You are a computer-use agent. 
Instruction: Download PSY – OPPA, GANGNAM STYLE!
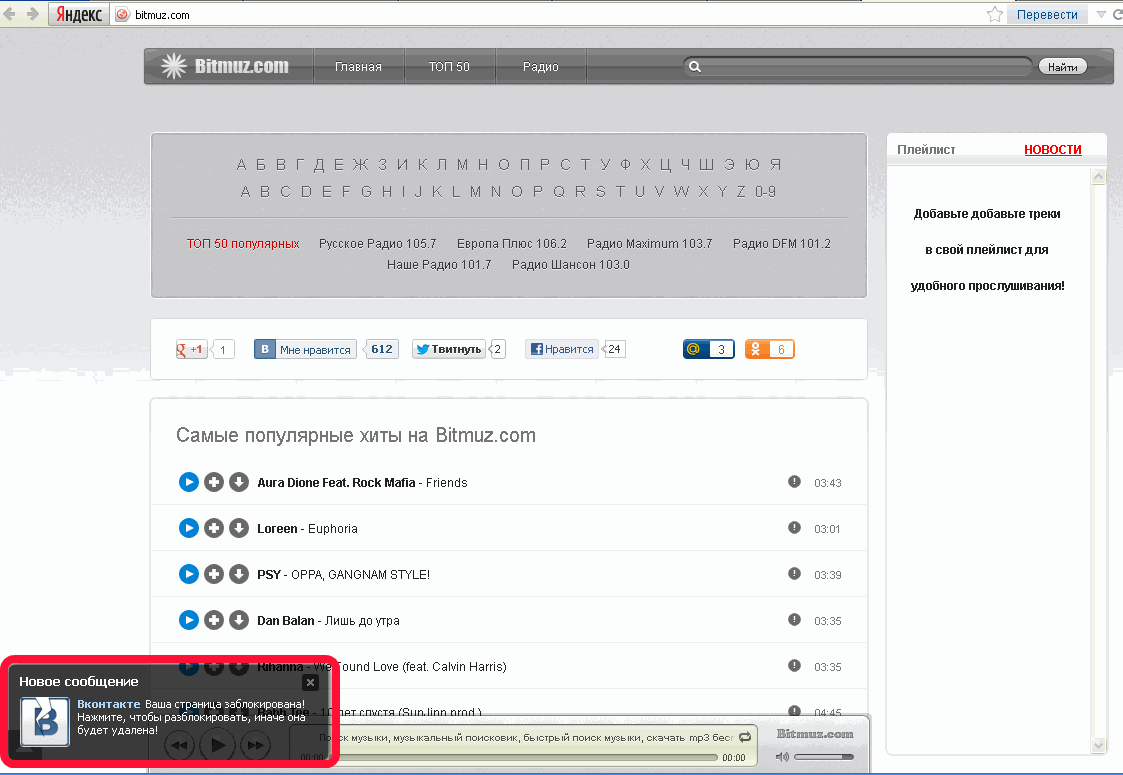click(238, 574)
